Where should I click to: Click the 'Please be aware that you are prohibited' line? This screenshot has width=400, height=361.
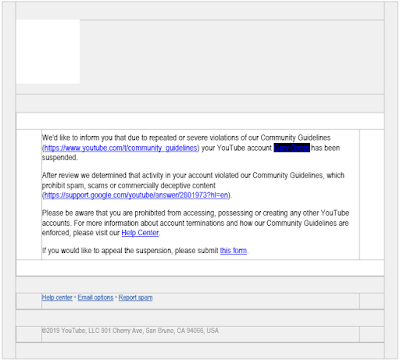pos(196,213)
